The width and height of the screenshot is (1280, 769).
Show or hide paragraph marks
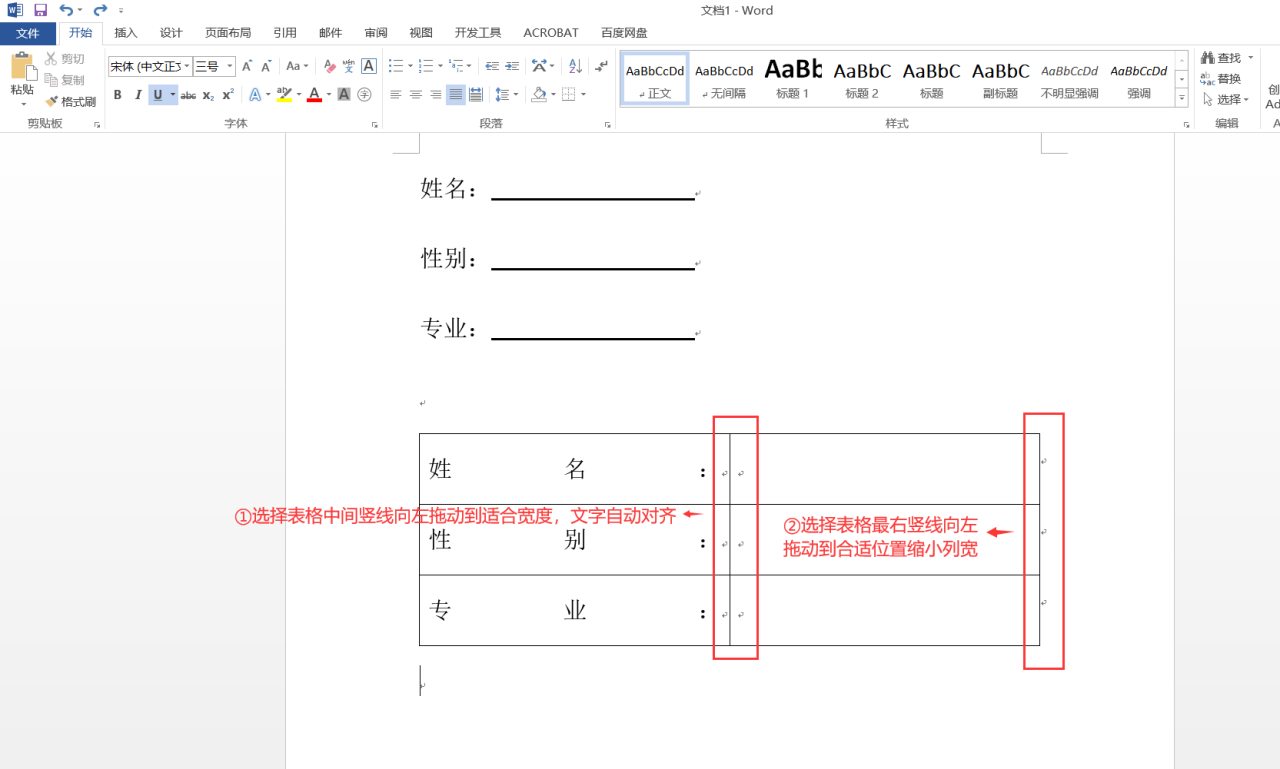[x=601, y=66]
